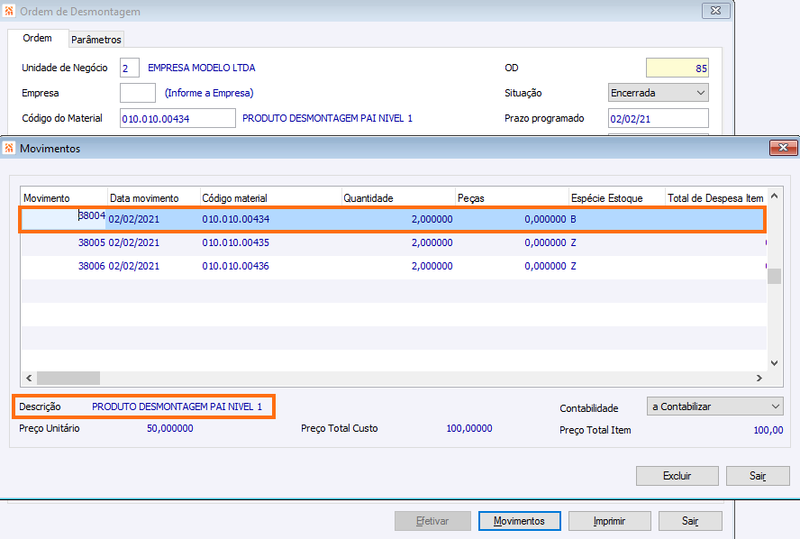Focus the Código do Material field

click(177, 119)
